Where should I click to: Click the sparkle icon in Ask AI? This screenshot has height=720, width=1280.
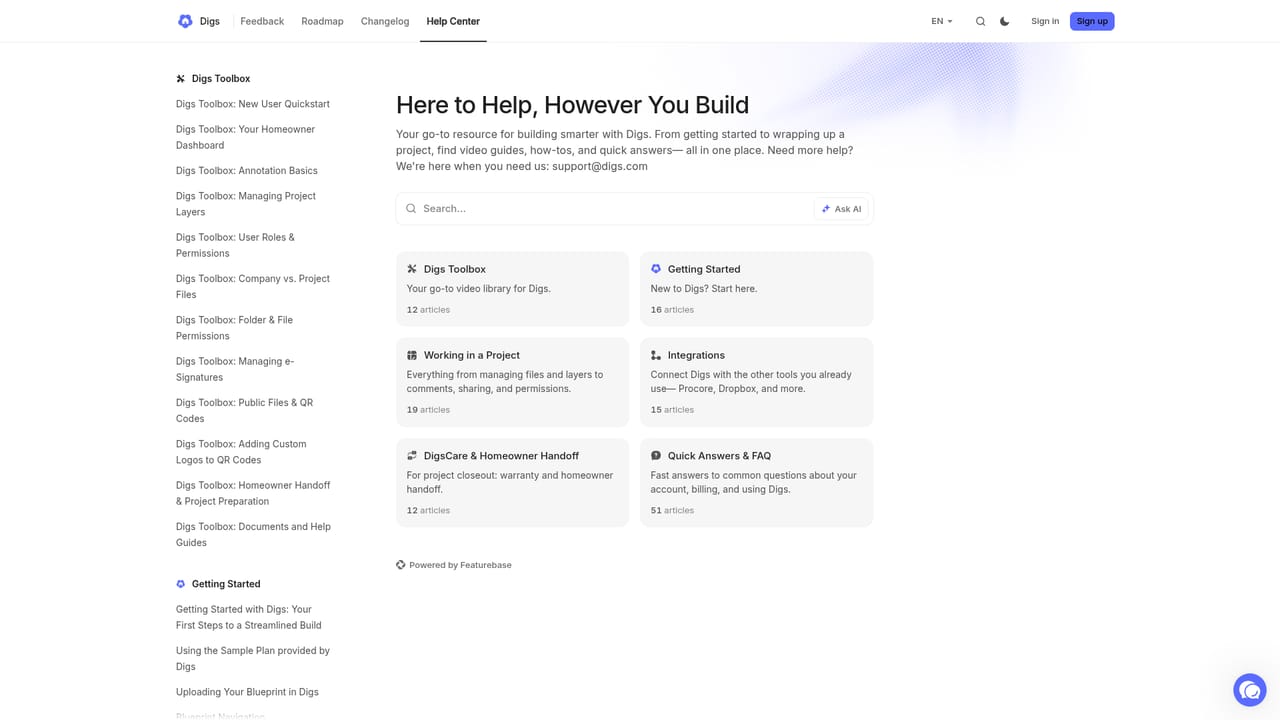click(x=826, y=209)
